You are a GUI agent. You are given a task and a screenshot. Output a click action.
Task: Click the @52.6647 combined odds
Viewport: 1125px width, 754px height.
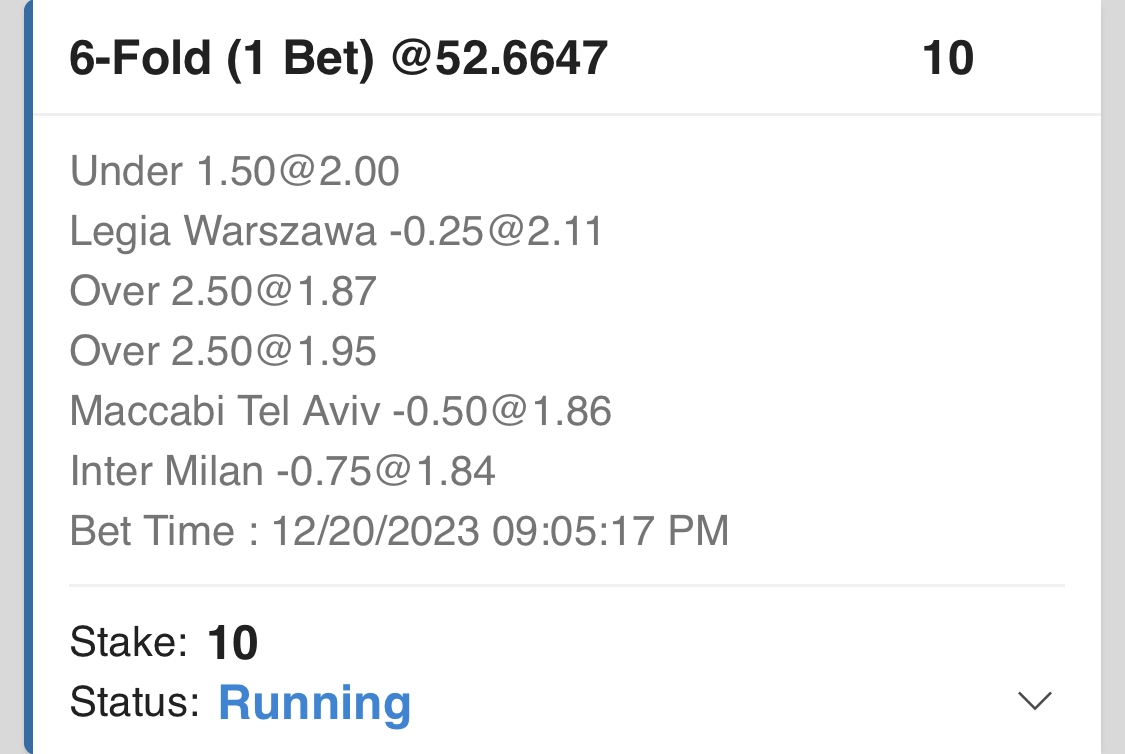(500, 59)
